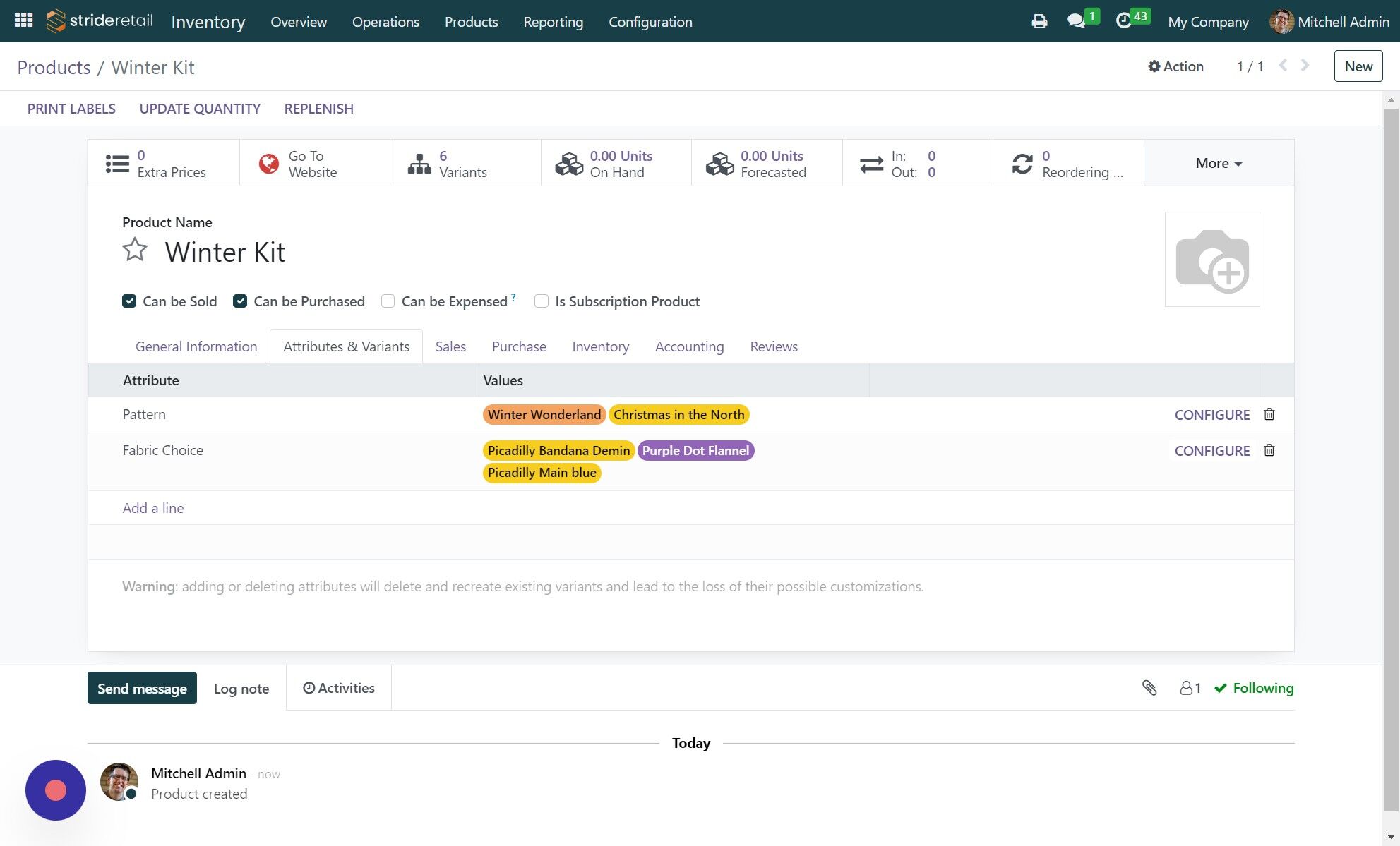Image resolution: width=1400 pixels, height=846 pixels.
Task: Click Send message button
Action: tap(142, 688)
